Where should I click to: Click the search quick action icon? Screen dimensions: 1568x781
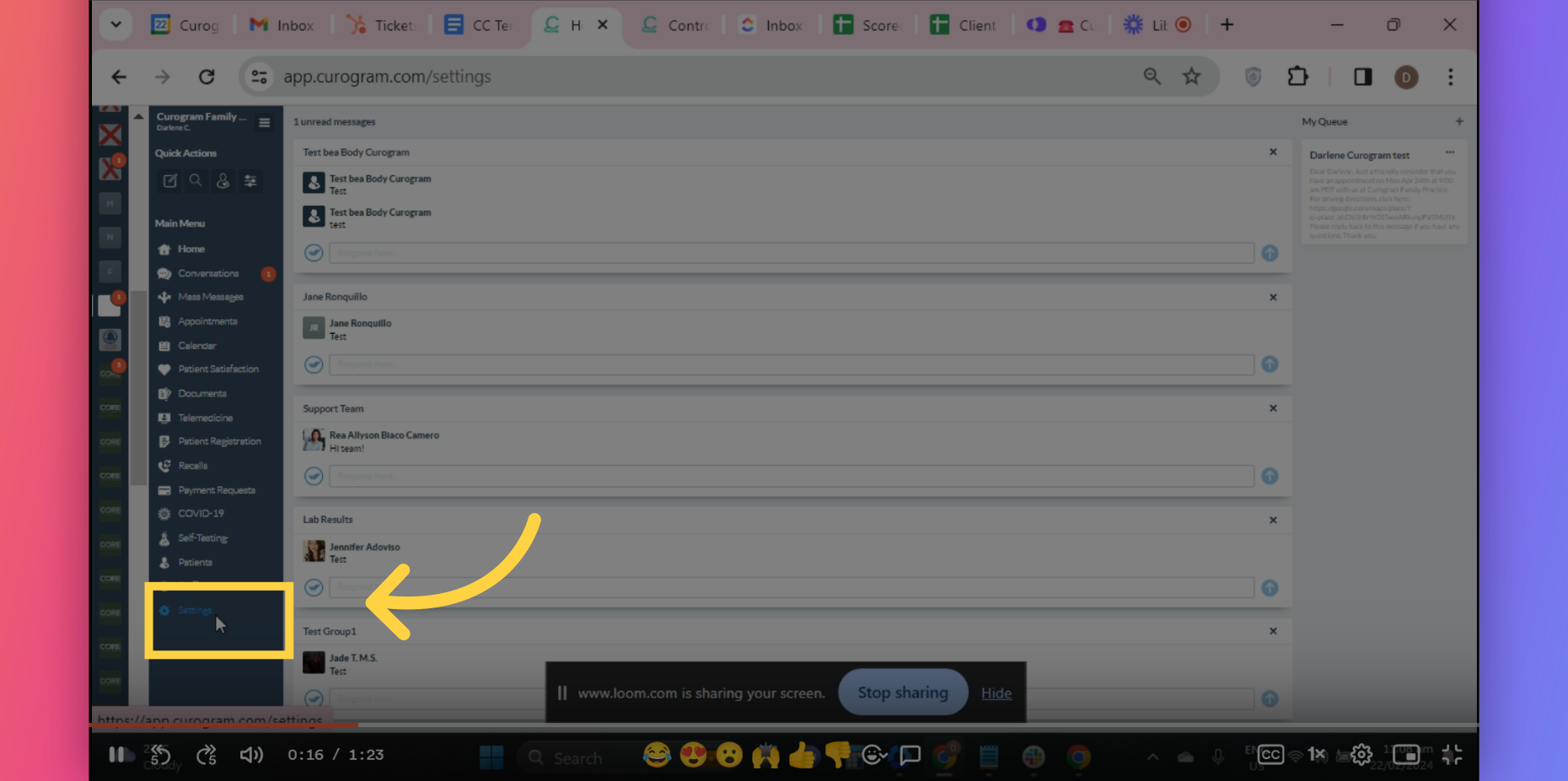pos(196,180)
